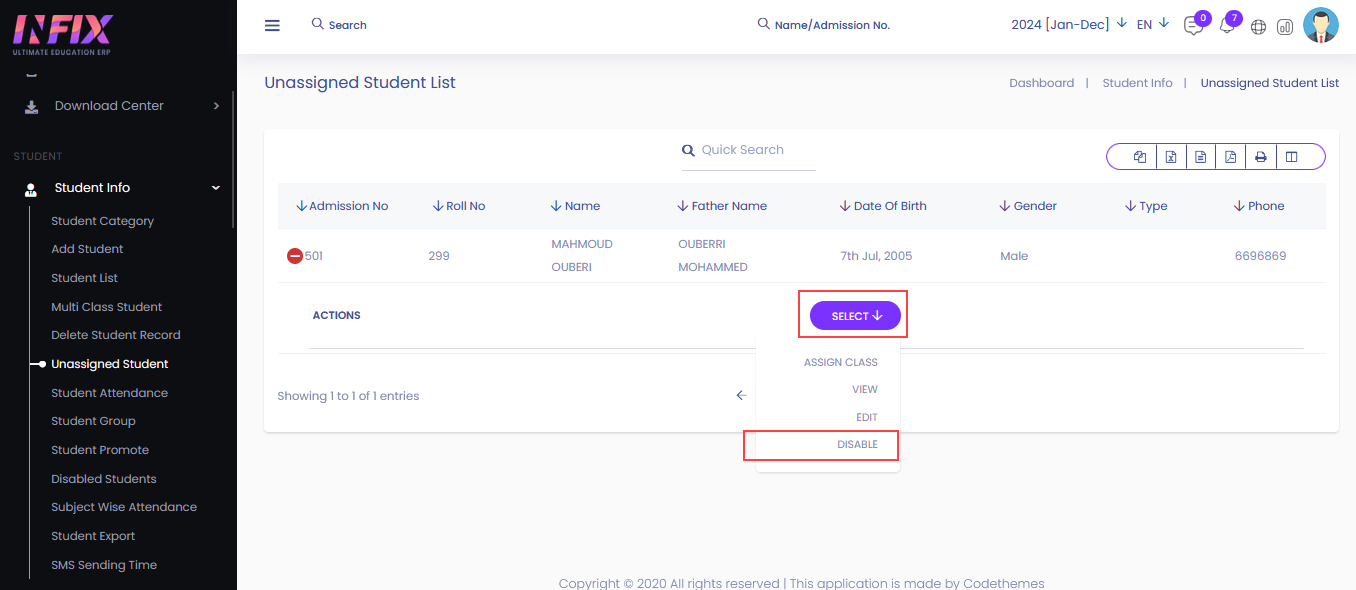Sort by Roll No column
This screenshot has height=590, width=1356.
[x=459, y=206]
